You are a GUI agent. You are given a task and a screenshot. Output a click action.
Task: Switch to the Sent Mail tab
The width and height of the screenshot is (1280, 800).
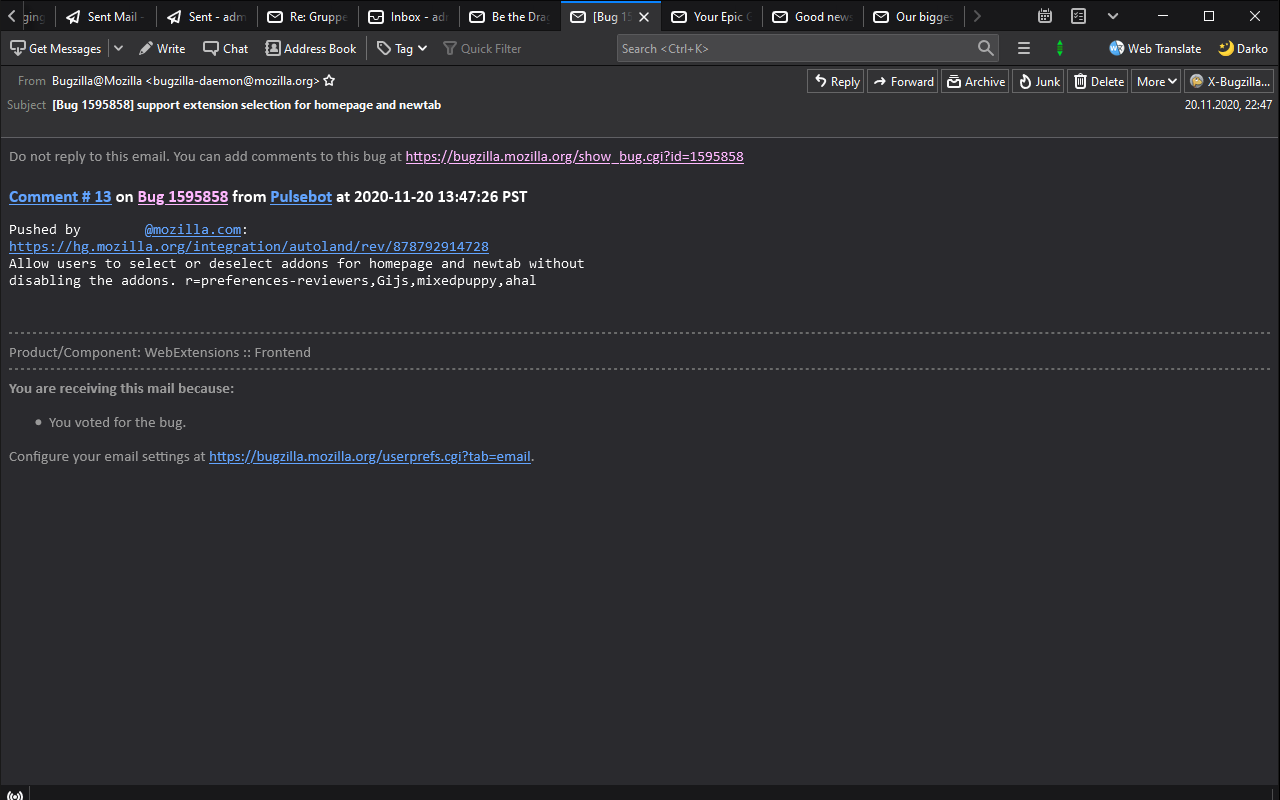pyautogui.click(x=107, y=16)
